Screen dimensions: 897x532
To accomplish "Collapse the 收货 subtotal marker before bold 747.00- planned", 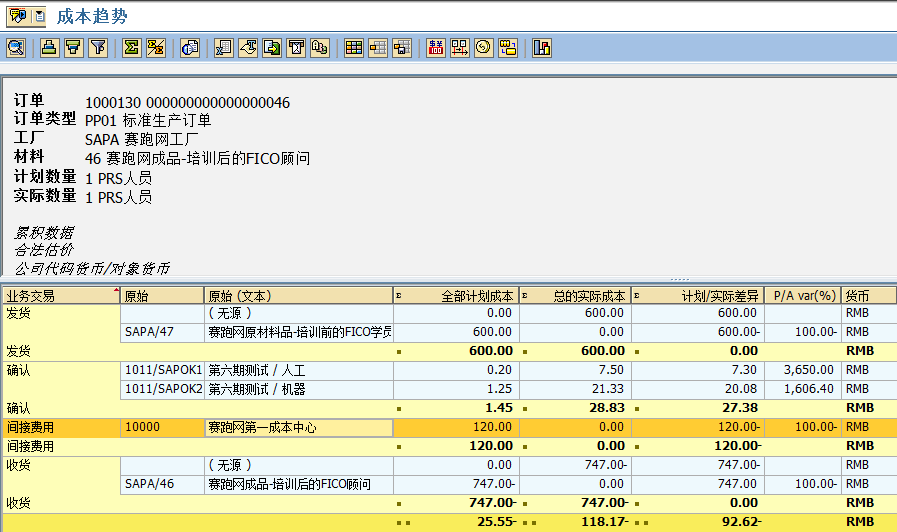I will (399, 504).
